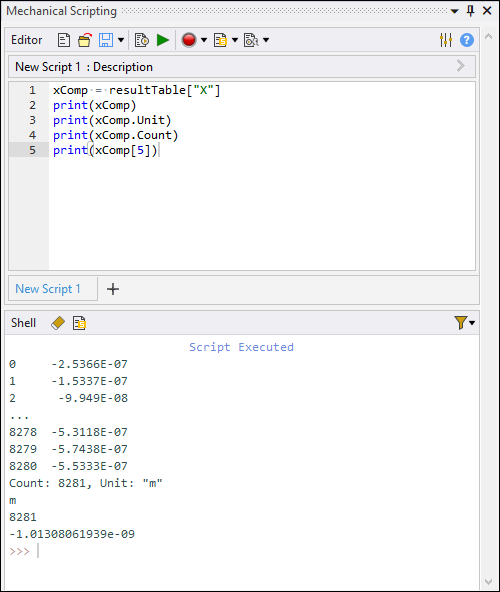Clear the Shell contents with eraser

(x=58, y=323)
